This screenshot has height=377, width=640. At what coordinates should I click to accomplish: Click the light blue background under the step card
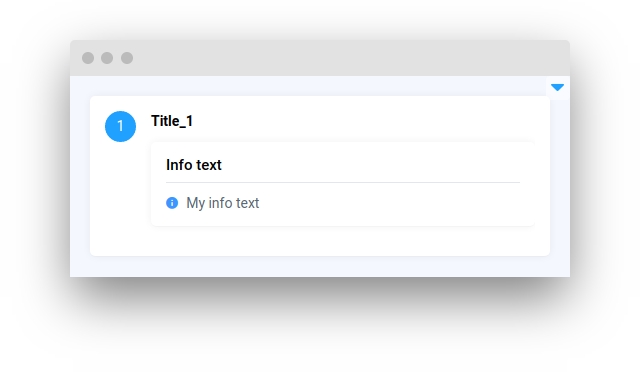[x=320, y=266]
